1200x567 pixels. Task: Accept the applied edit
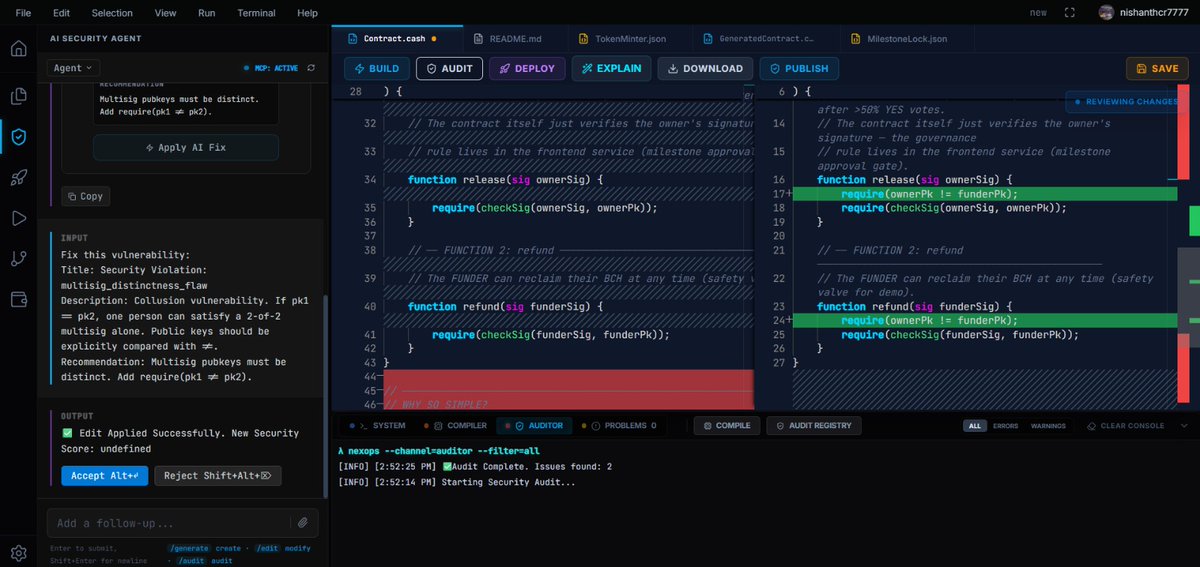tap(104, 476)
